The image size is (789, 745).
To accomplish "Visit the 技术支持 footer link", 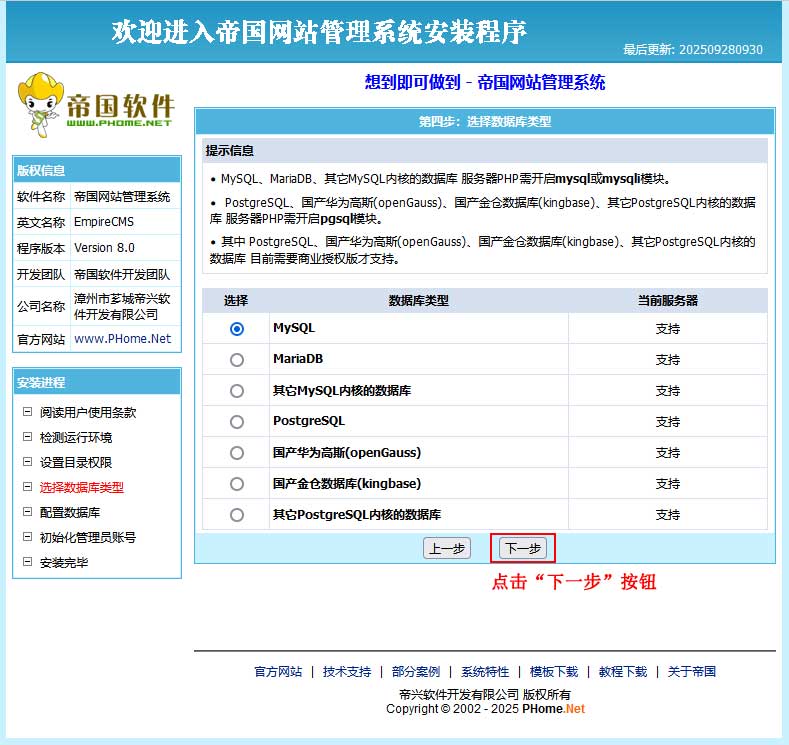I will pos(347,672).
